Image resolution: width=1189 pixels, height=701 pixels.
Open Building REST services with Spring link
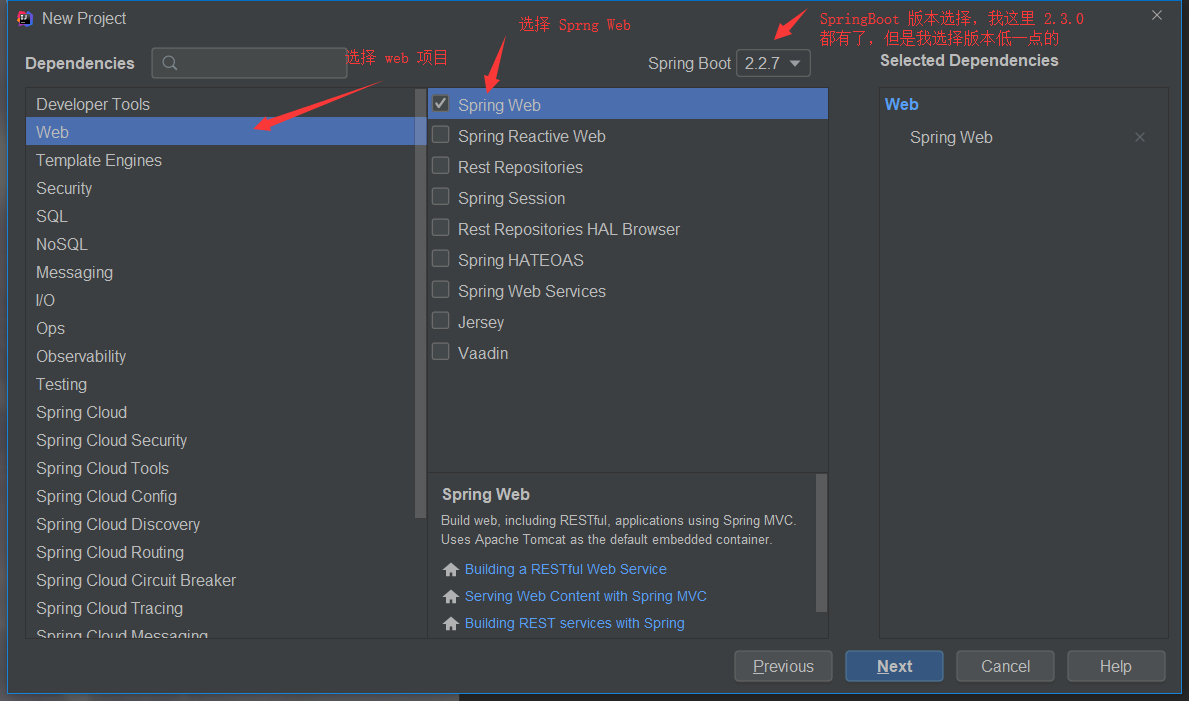[x=575, y=624]
